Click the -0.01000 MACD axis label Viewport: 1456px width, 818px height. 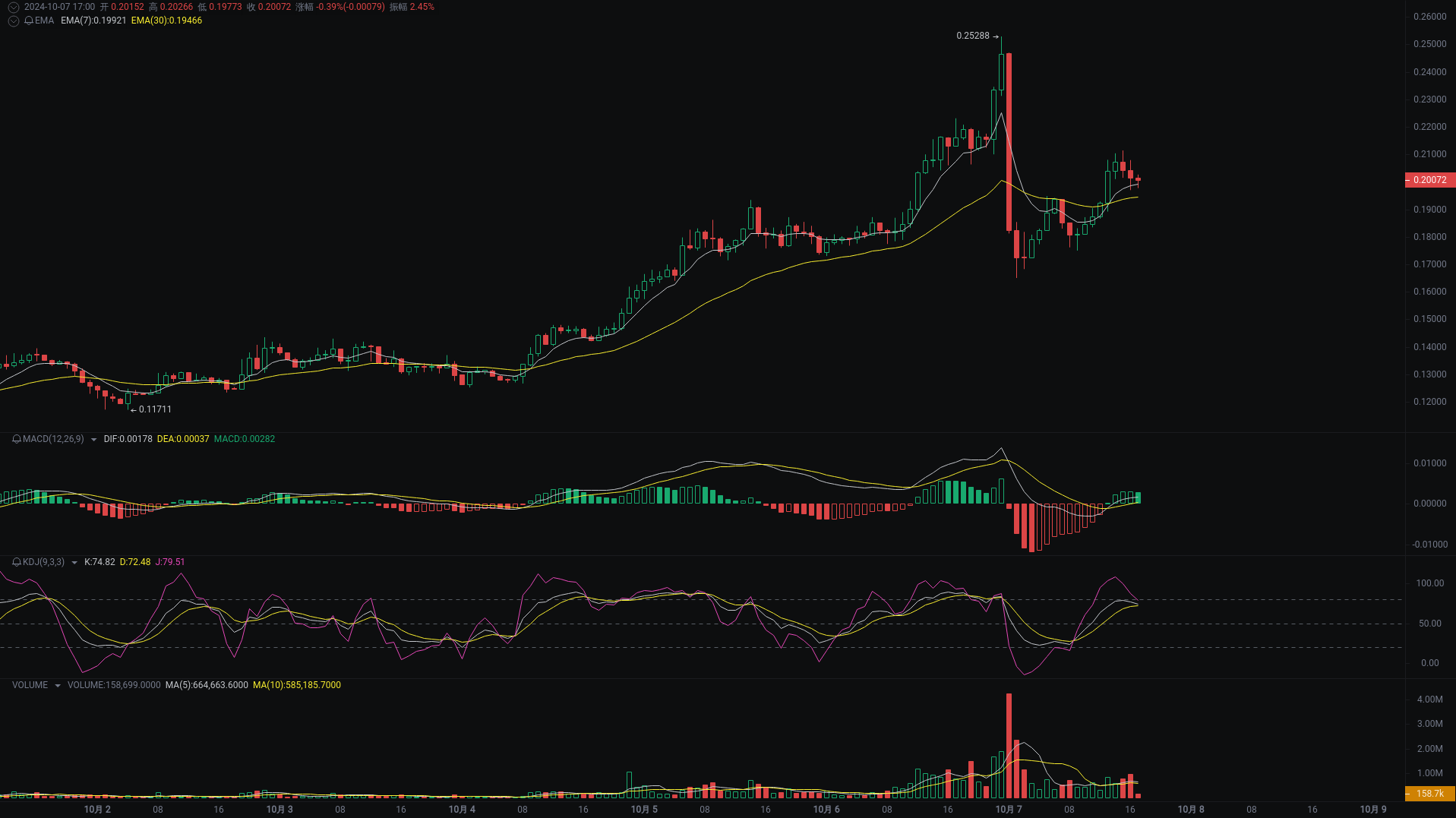coord(1430,545)
